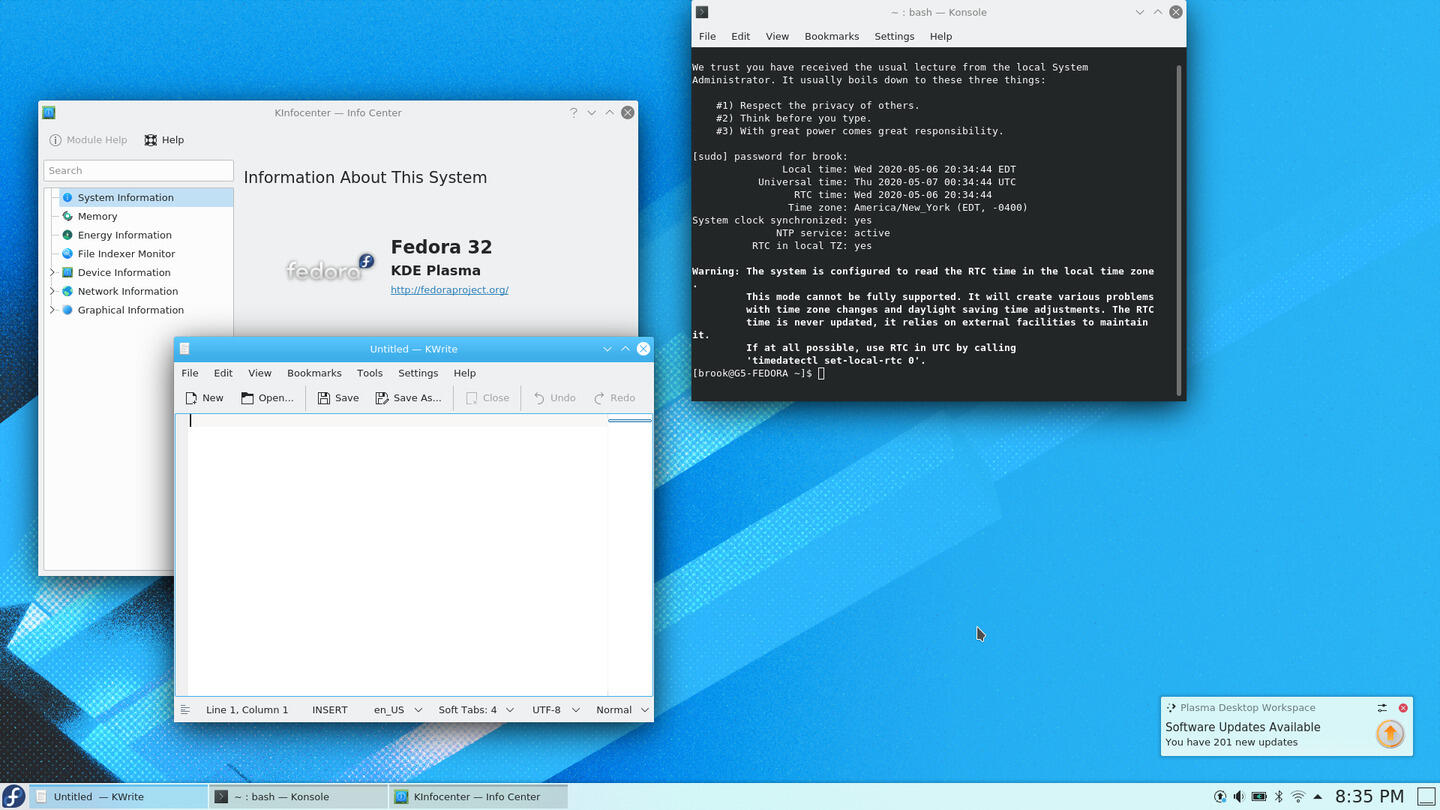Open the Konsole Bookmarks menu

(832, 36)
